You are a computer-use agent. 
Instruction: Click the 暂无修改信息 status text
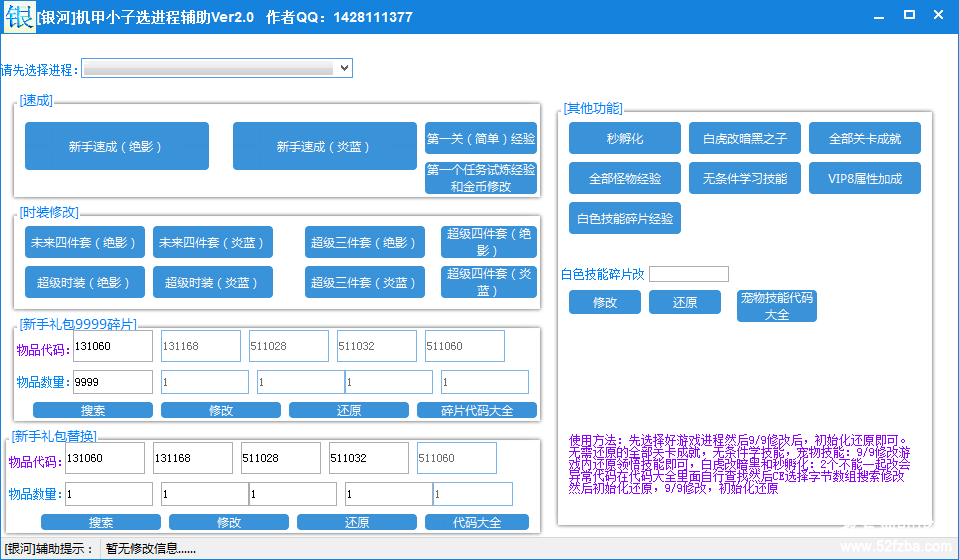[x=150, y=548]
